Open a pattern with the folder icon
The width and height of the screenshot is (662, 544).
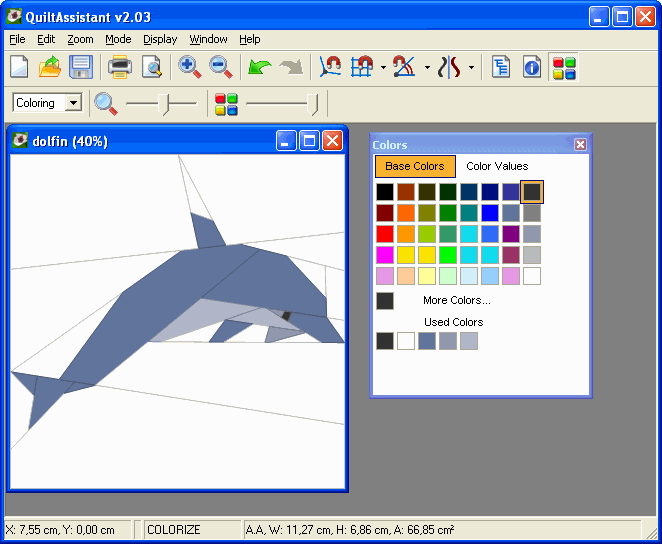[x=50, y=67]
